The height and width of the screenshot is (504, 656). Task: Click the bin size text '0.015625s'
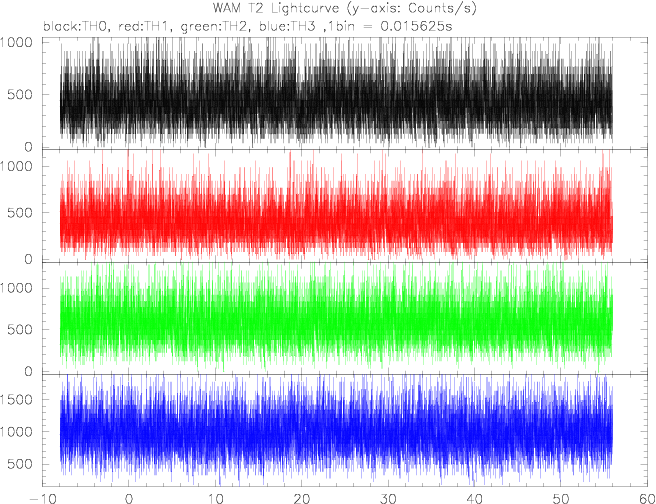pos(416,26)
